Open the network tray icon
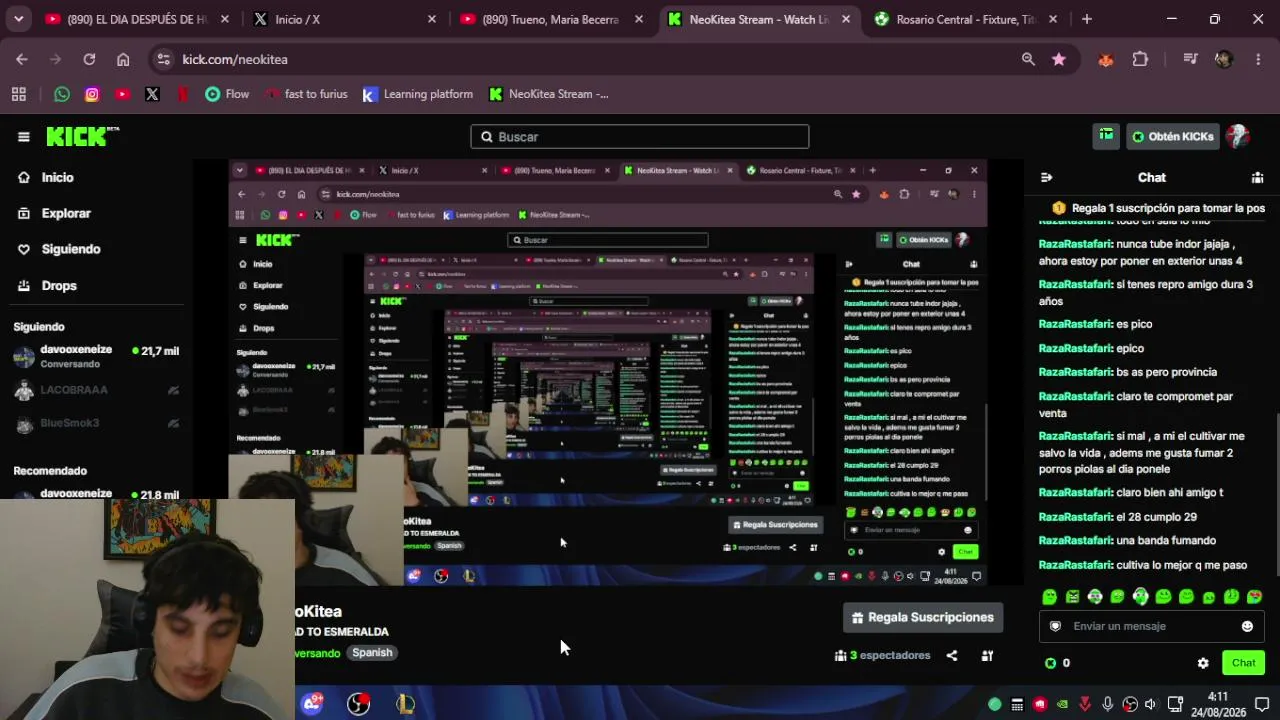This screenshot has width=1280, height=720. pyautogui.click(x=1176, y=704)
